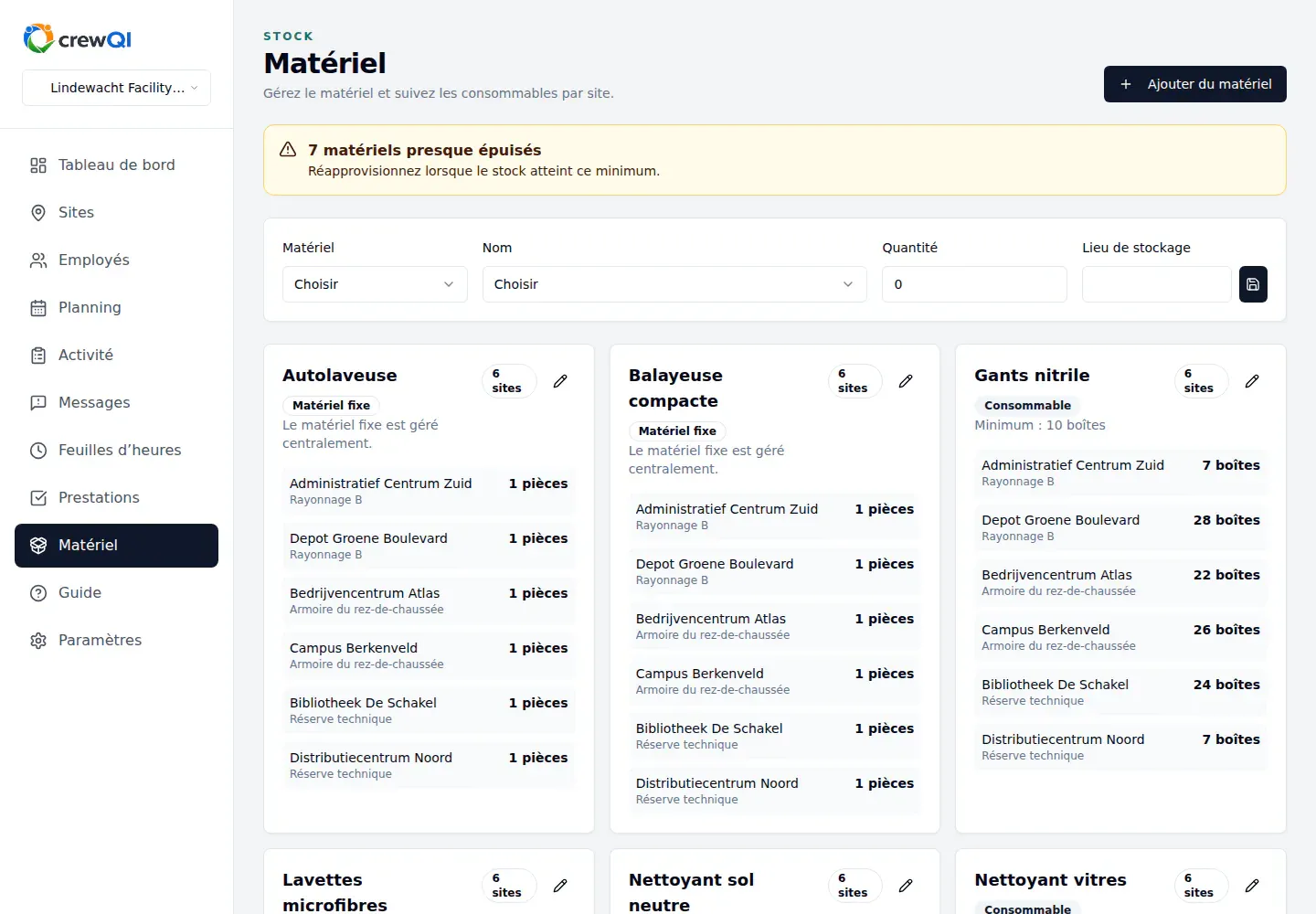Screen dimensions: 1316x914
Task: Navigate to Planning
Action: (116, 308)
